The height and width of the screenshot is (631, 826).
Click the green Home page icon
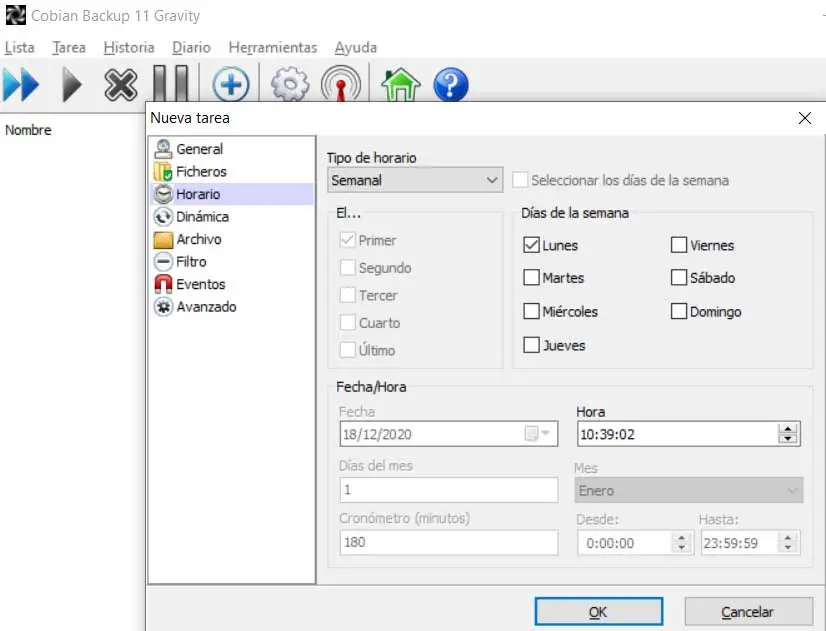(401, 84)
